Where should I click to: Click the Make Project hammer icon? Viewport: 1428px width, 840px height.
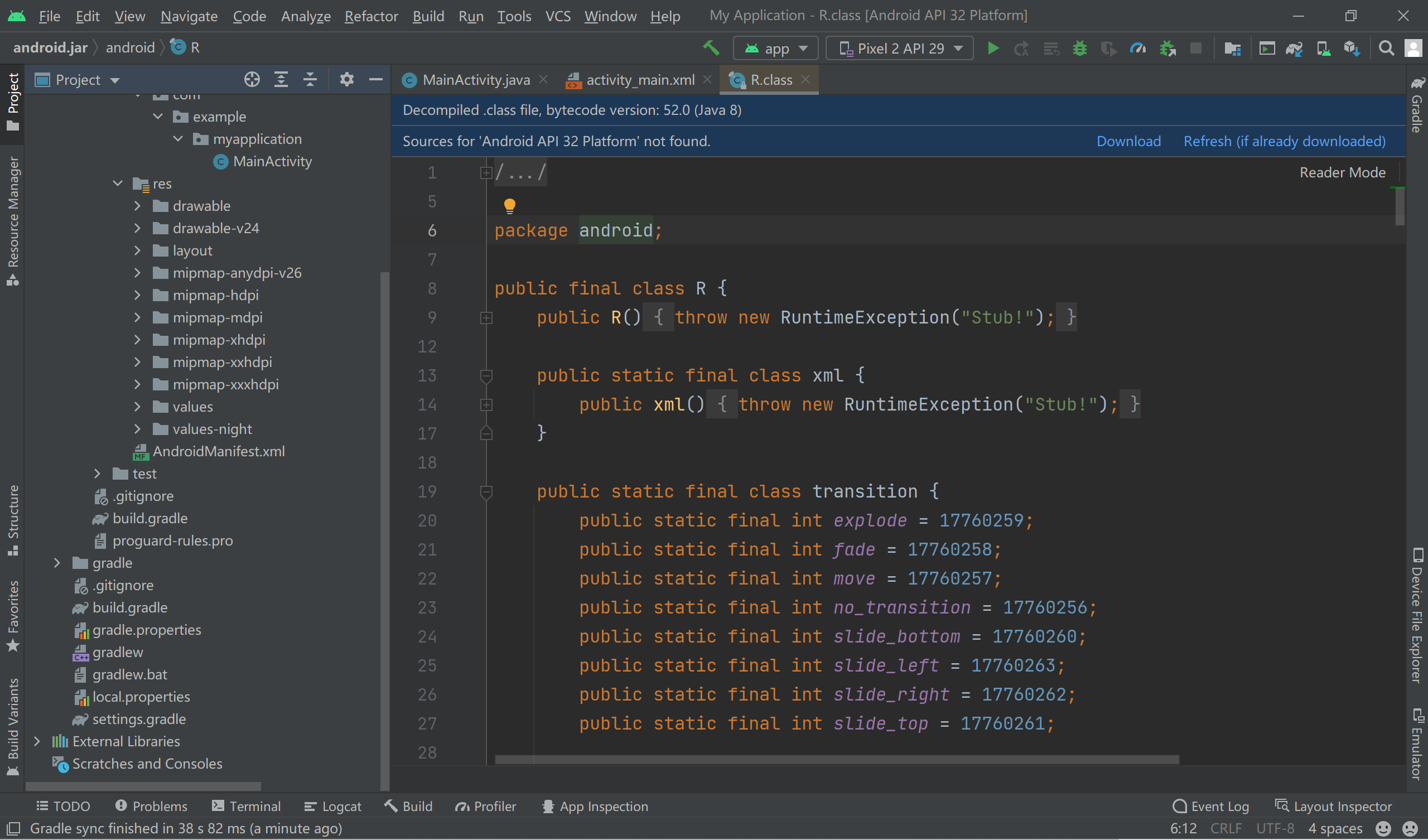pyautogui.click(x=712, y=48)
